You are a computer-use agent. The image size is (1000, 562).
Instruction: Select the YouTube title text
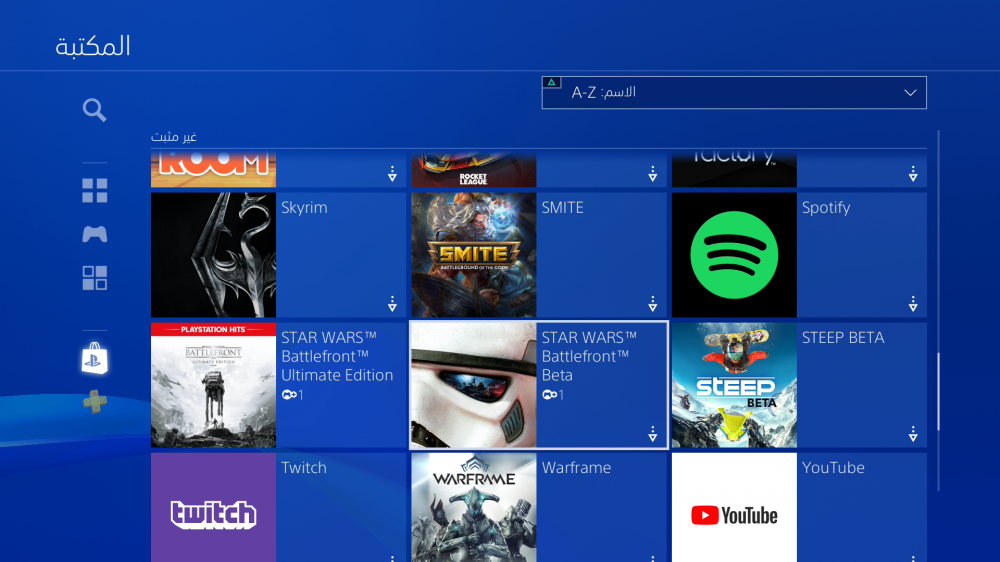tap(833, 468)
